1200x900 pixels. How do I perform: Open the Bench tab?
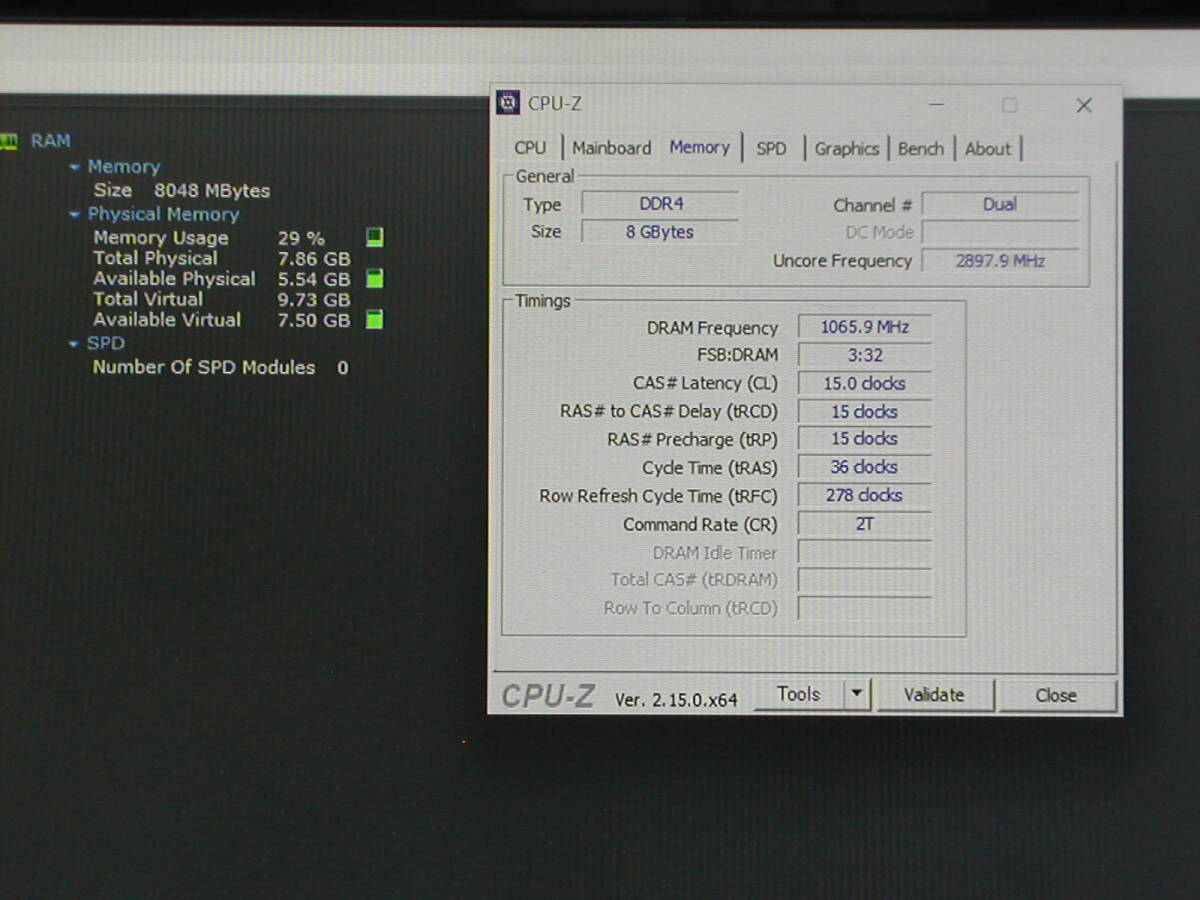point(920,148)
